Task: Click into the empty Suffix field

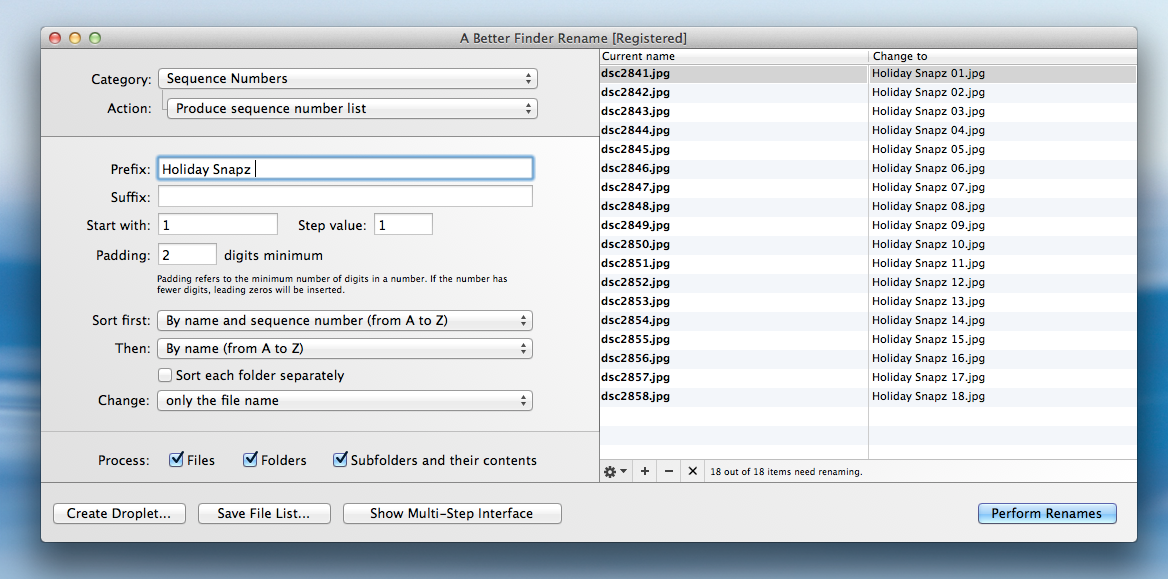Action: [x=346, y=197]
